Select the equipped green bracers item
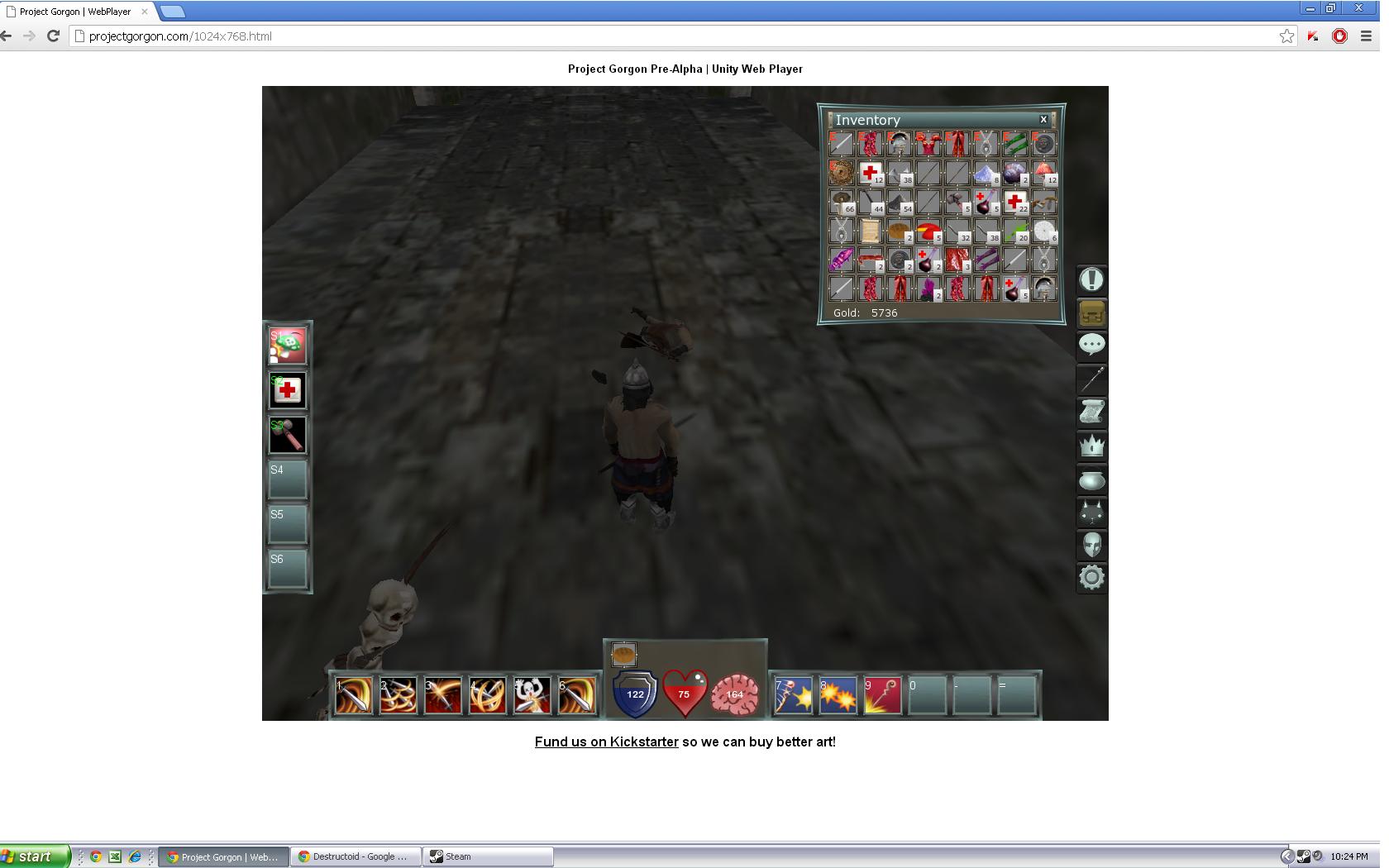This screenshot has width=1389, height=868. [1014, 144]
